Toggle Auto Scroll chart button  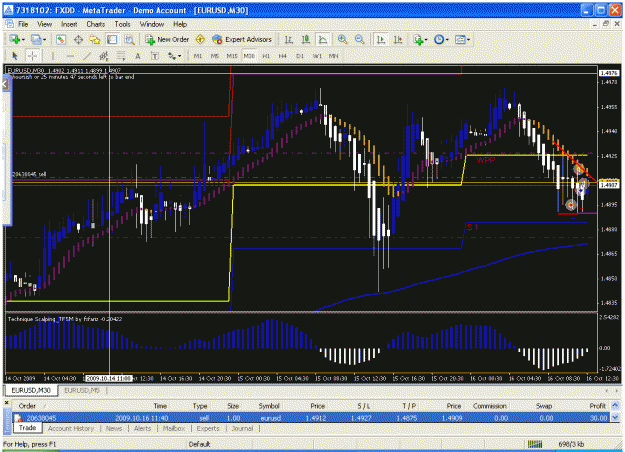click(381, 39)
